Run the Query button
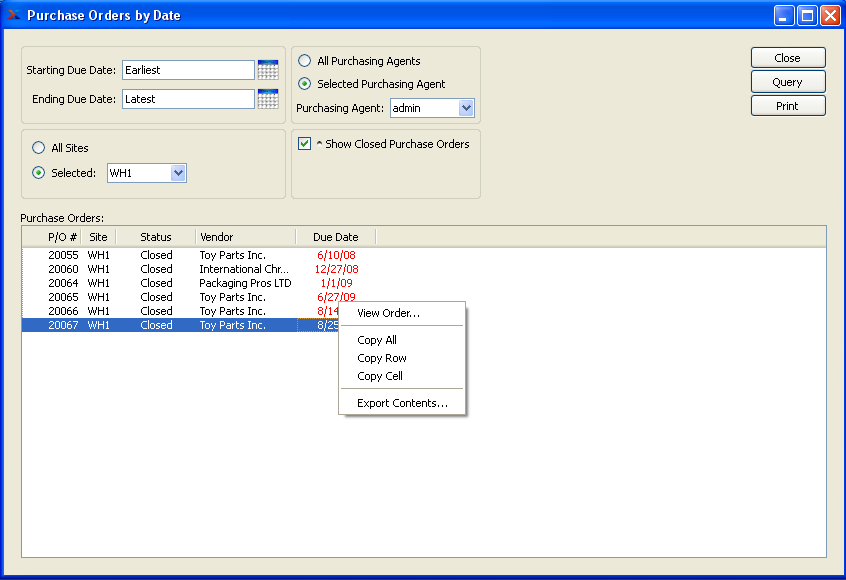846x580 pixels. point(788,82)
